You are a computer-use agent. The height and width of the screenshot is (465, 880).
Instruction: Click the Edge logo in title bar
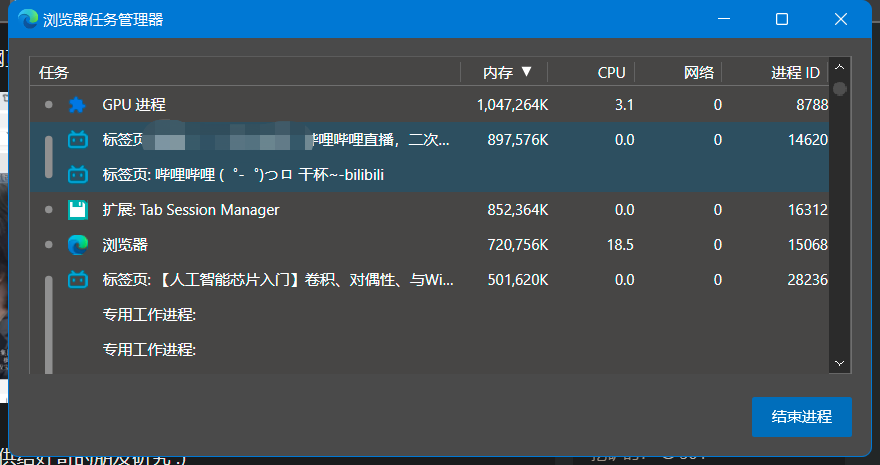click(28, 20)
